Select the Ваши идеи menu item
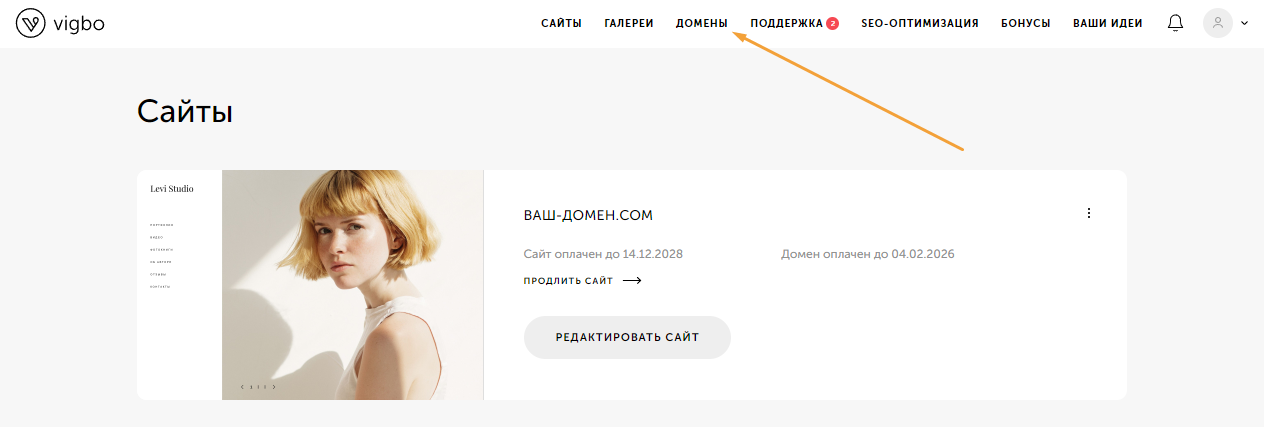 pyautogui.click(x=1107, y=23)
